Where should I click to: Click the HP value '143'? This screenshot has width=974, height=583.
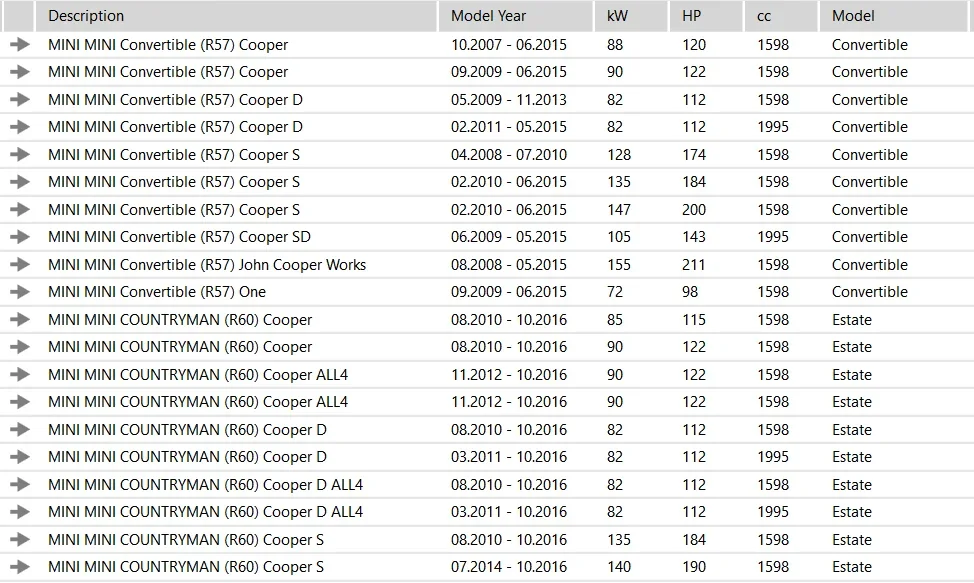(694, 237)
